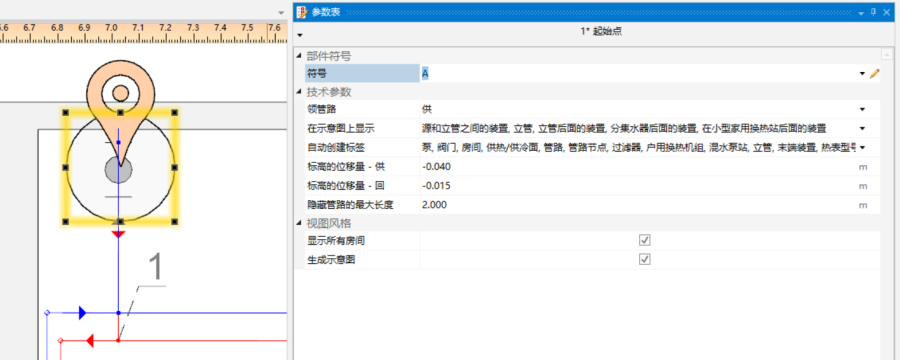Click the 参数表 panel title icon

point(302,12)
